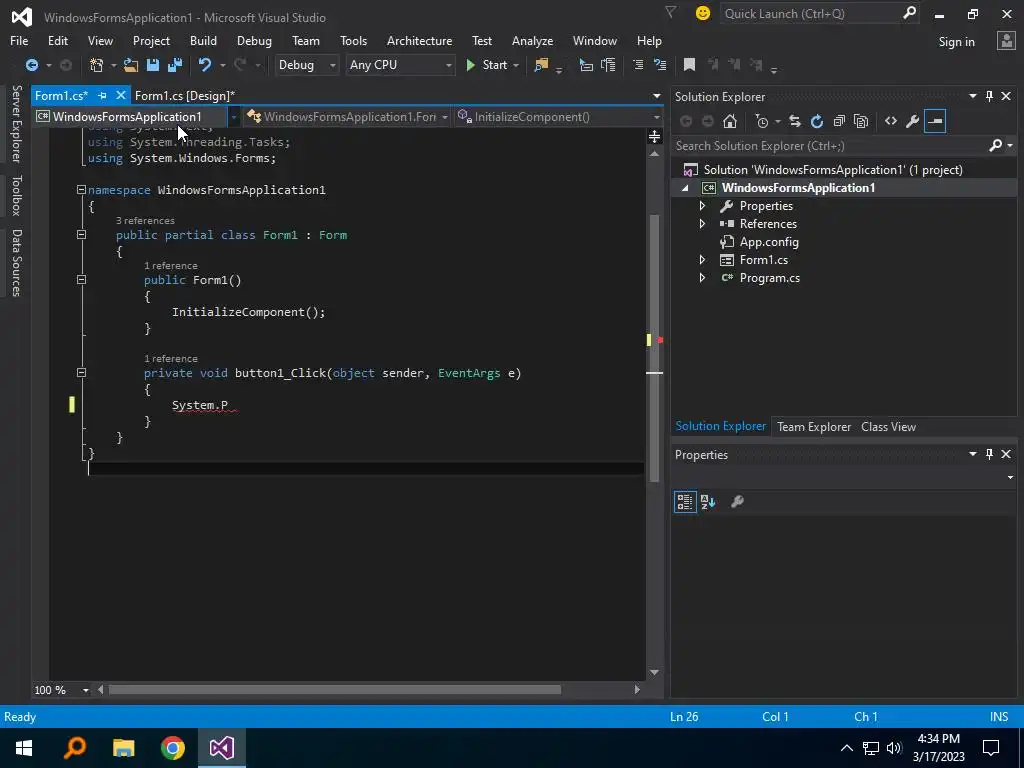
Task: Open the Data Sources side tab
Action: [x=16, y=263]
